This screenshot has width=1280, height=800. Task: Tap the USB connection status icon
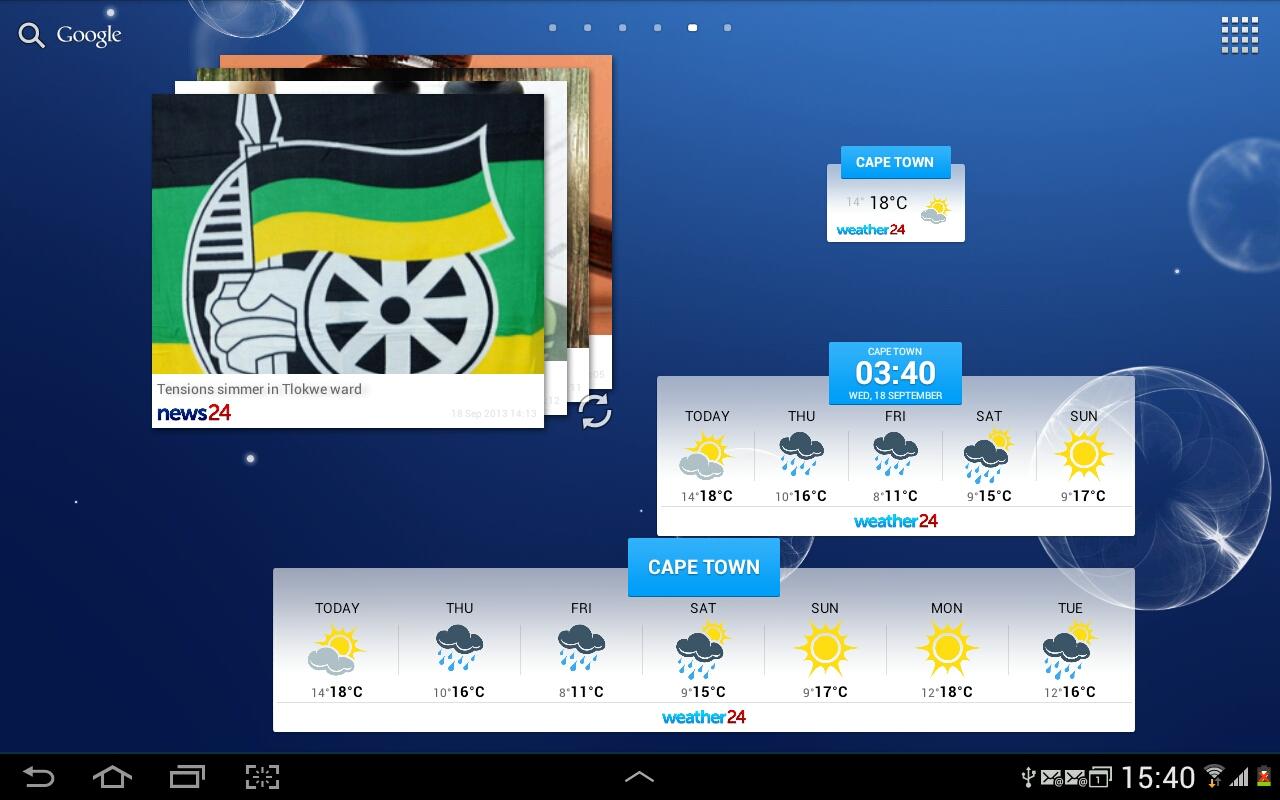(x=1028, y=777)
